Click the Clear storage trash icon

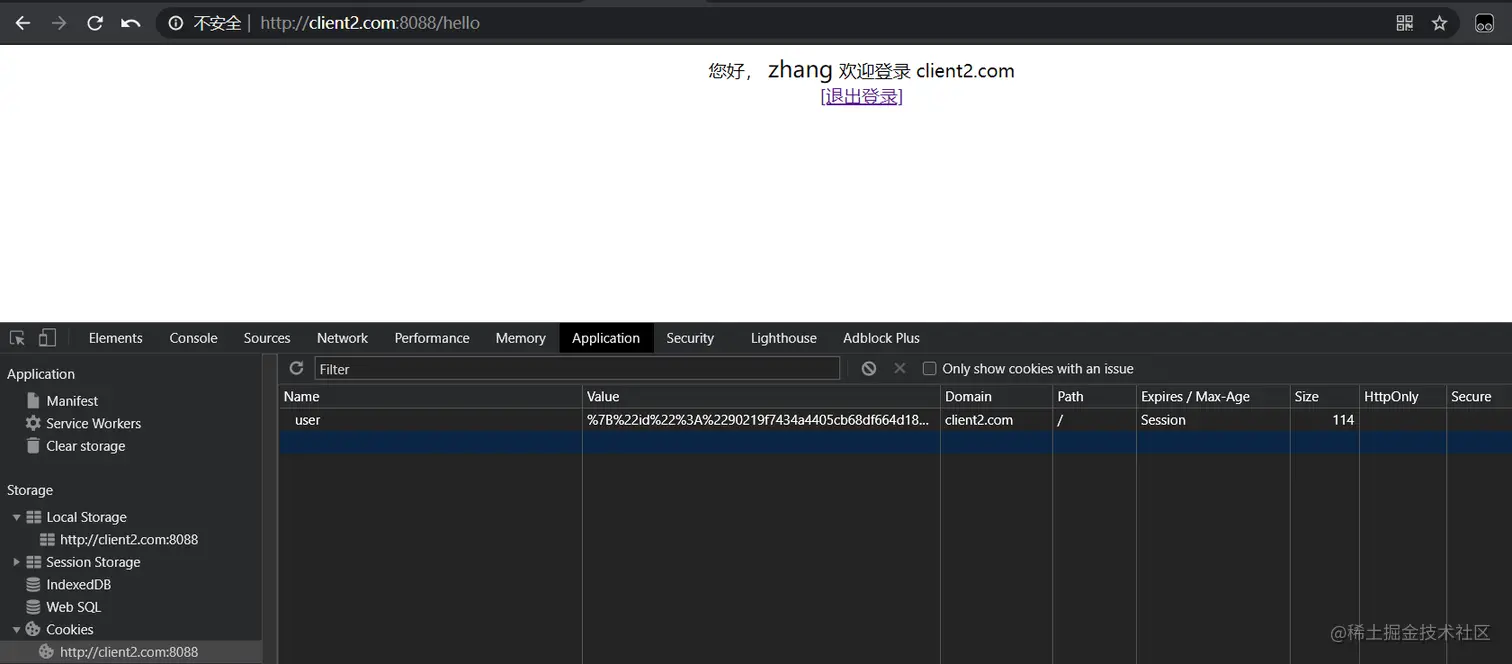pos(33,446)
